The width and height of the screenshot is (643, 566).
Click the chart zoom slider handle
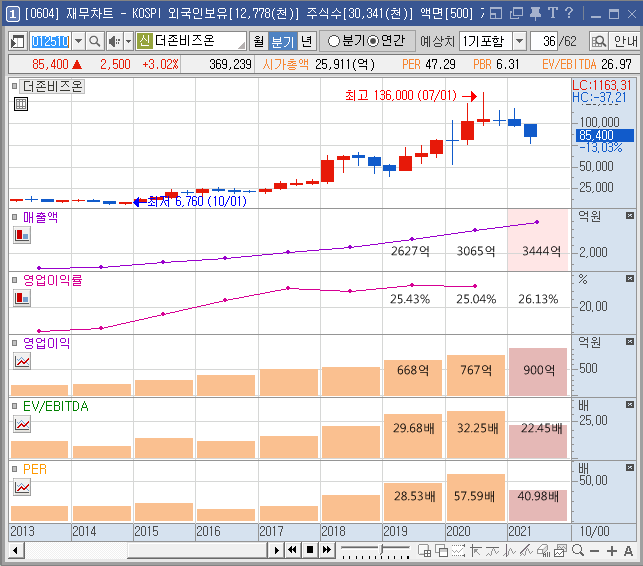point(382,550)
